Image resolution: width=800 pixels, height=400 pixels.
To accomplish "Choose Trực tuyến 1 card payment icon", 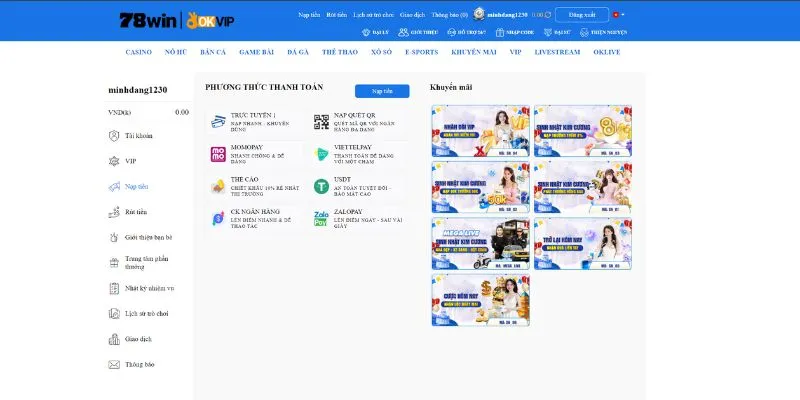I will point(218,122).
